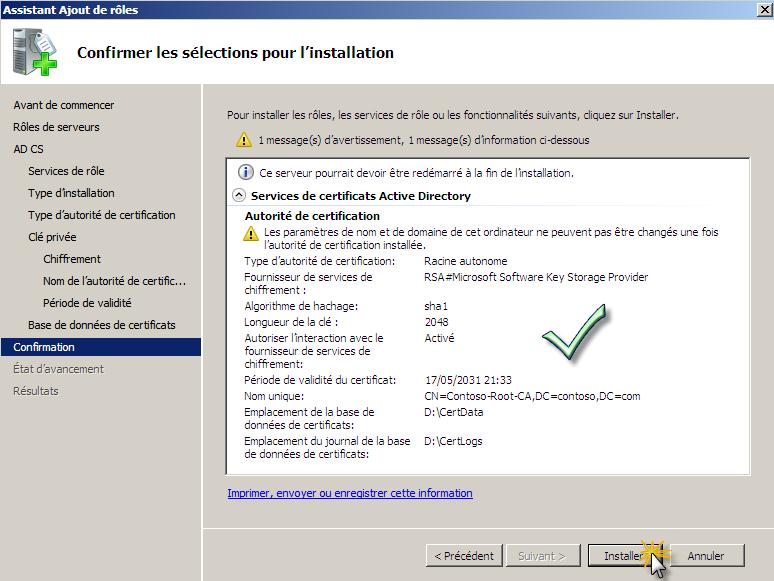The image size is (774, 581).
Task: Collapse Services de certificats Active Directory section
Action: coord(238,195)
